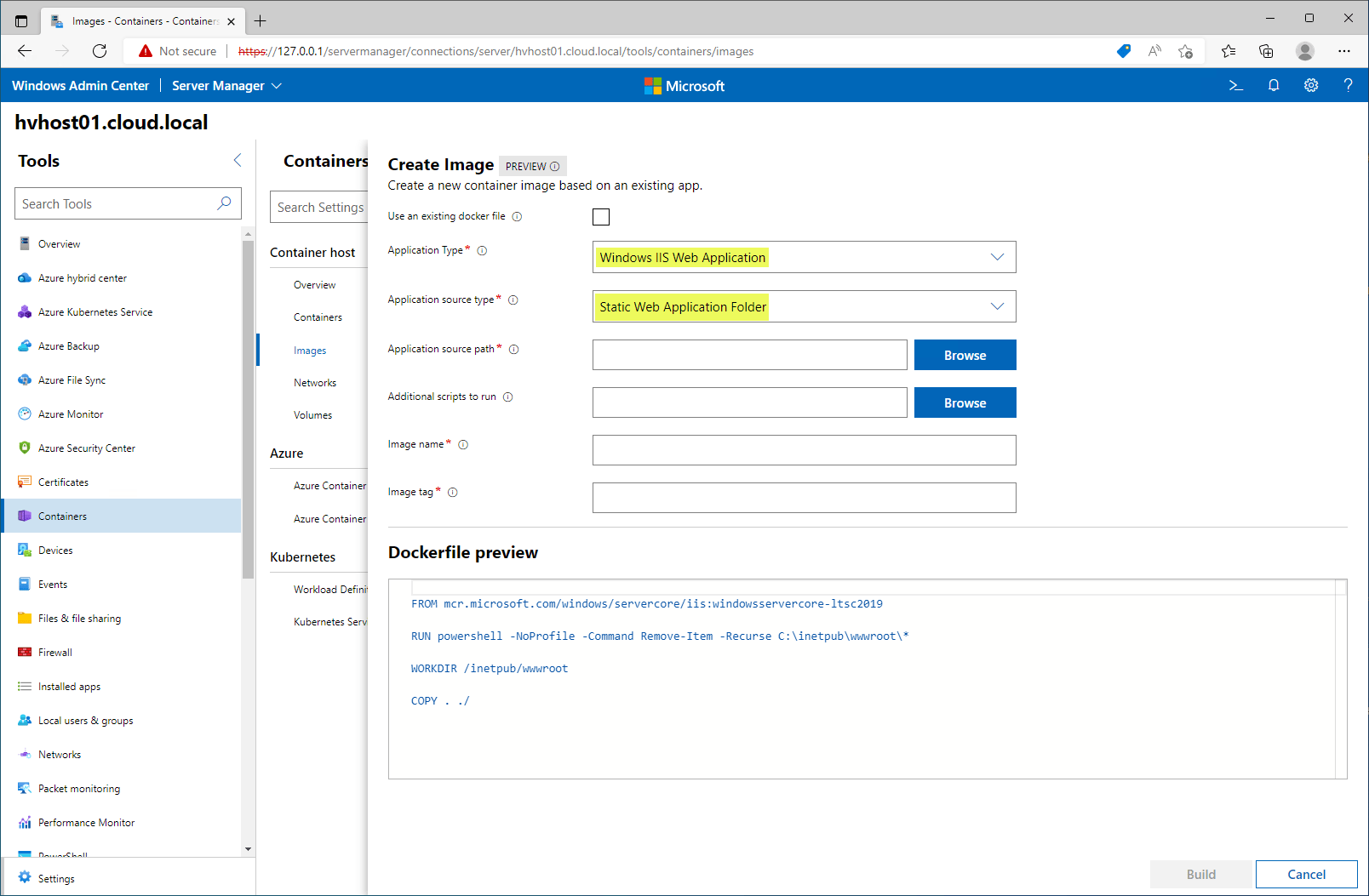Show info for Application Type
This screenshot has width=1369, height=896.
point(482,250)
